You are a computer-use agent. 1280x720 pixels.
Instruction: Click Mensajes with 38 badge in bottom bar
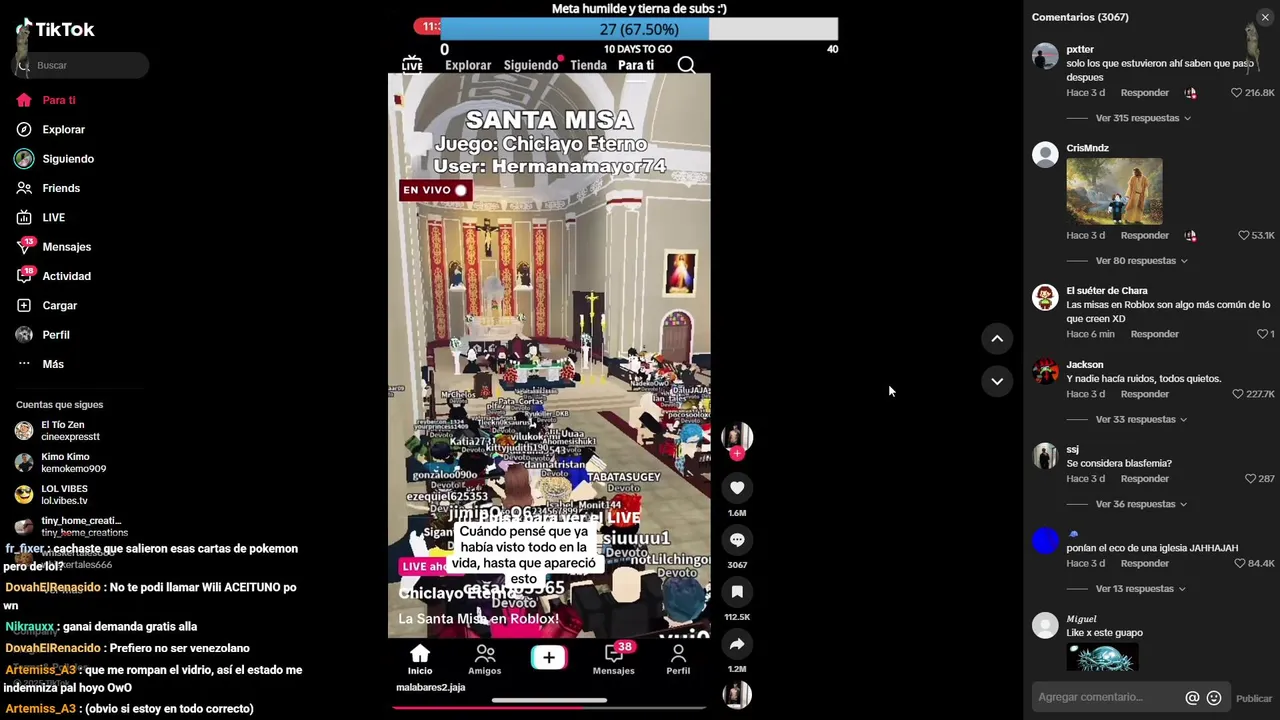[x=614, y=660]
